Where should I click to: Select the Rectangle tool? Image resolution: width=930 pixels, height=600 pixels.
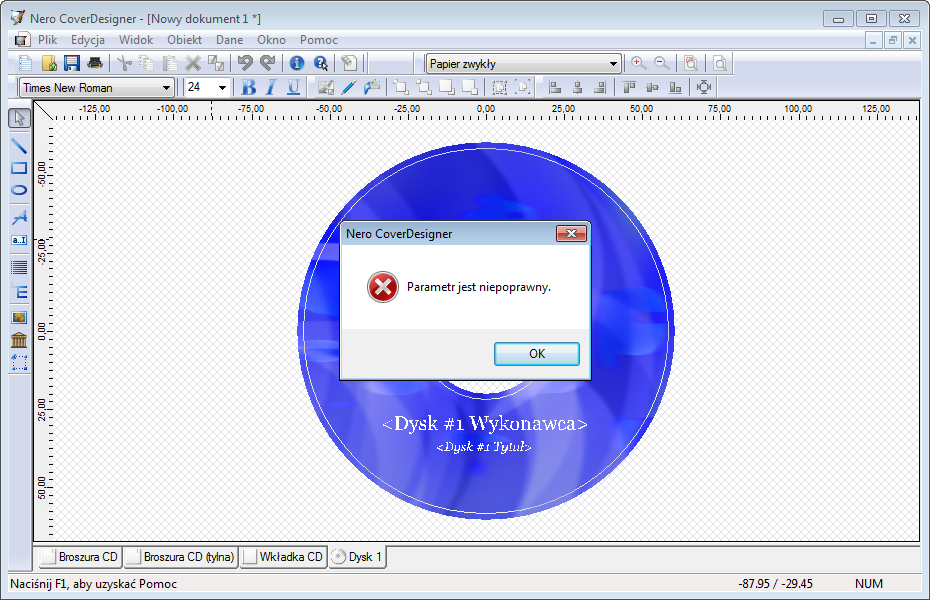coord(19,168)
